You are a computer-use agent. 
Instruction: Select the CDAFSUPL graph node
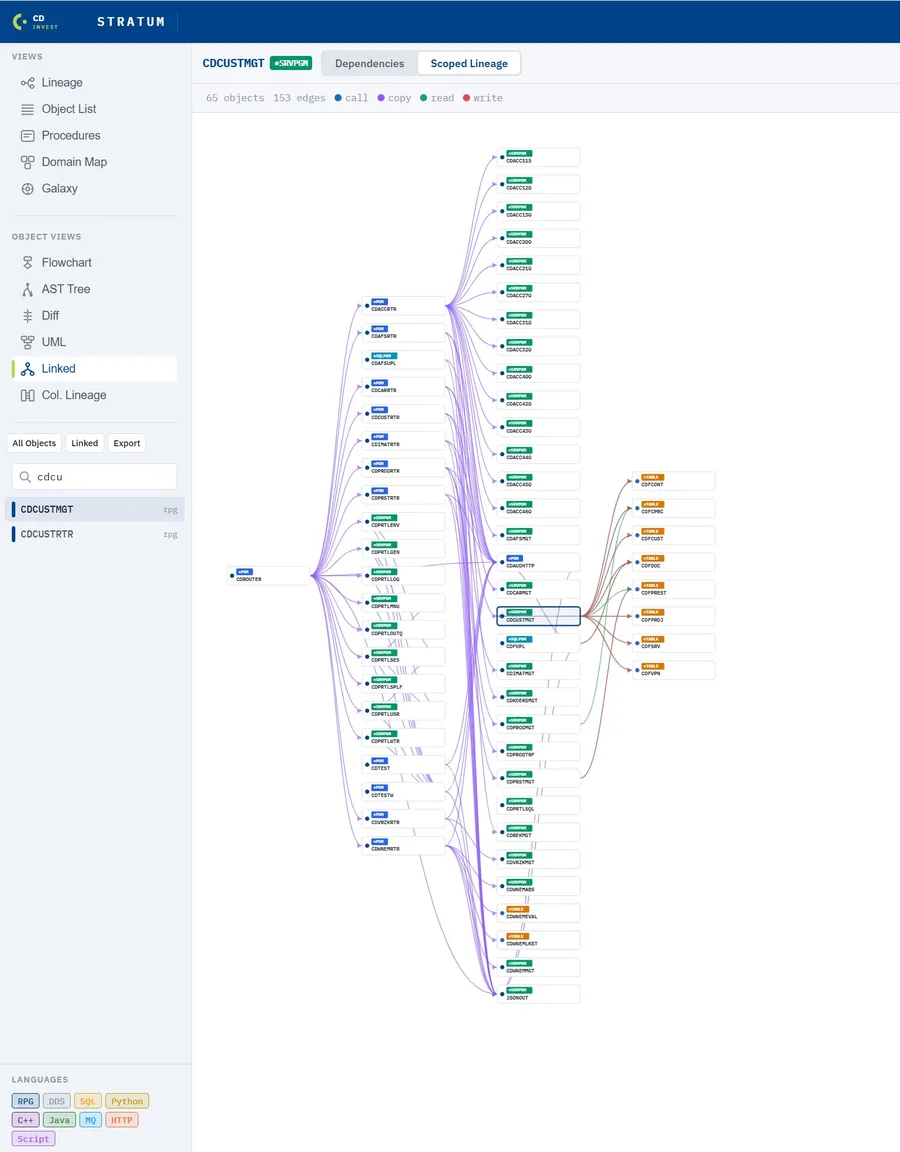403,360
